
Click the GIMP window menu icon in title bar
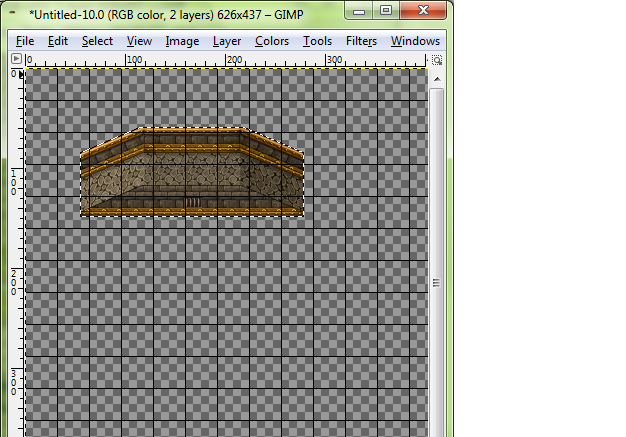click(x=13, y=12)
